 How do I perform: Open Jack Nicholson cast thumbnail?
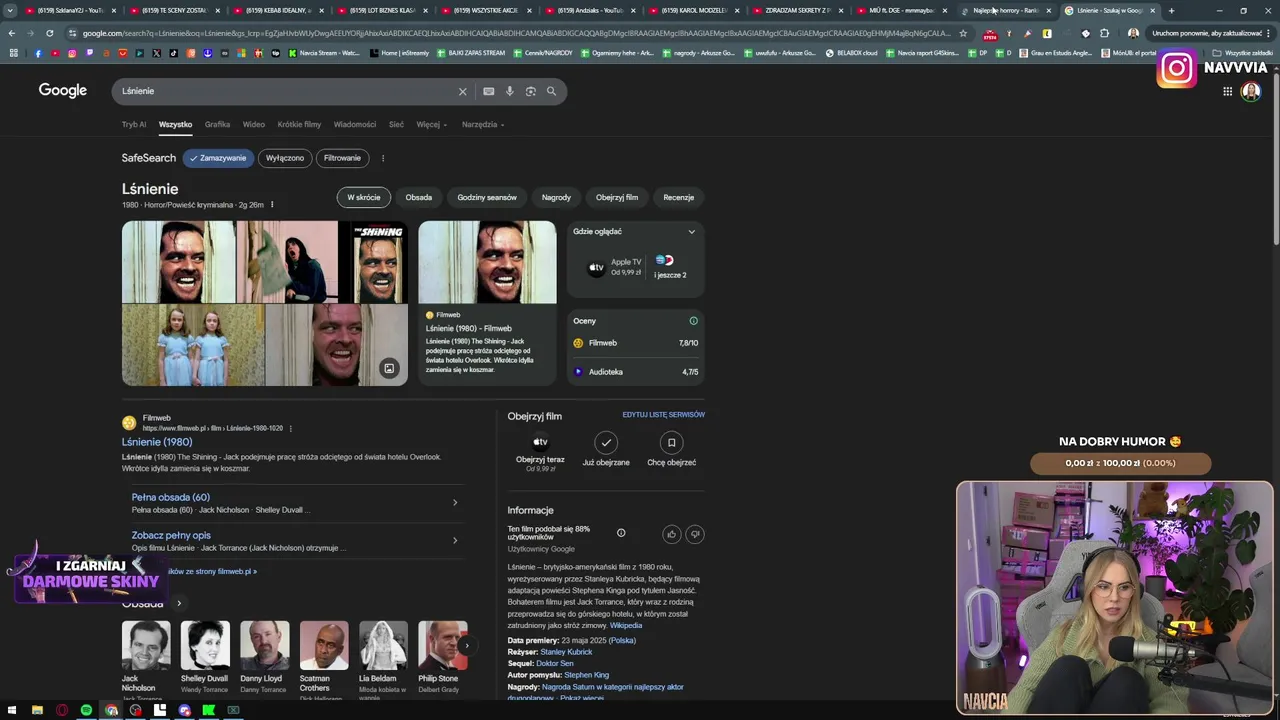point(146,645)
